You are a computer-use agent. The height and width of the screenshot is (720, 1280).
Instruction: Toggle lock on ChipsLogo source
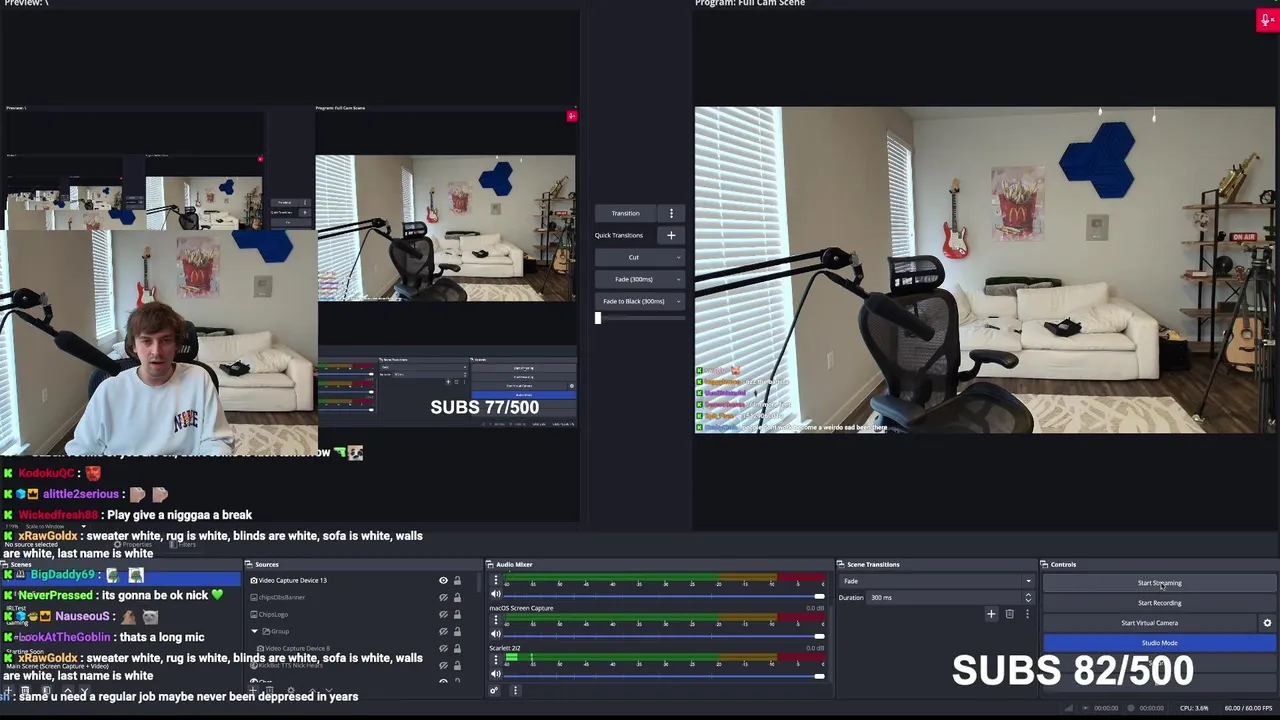[457, 614]
